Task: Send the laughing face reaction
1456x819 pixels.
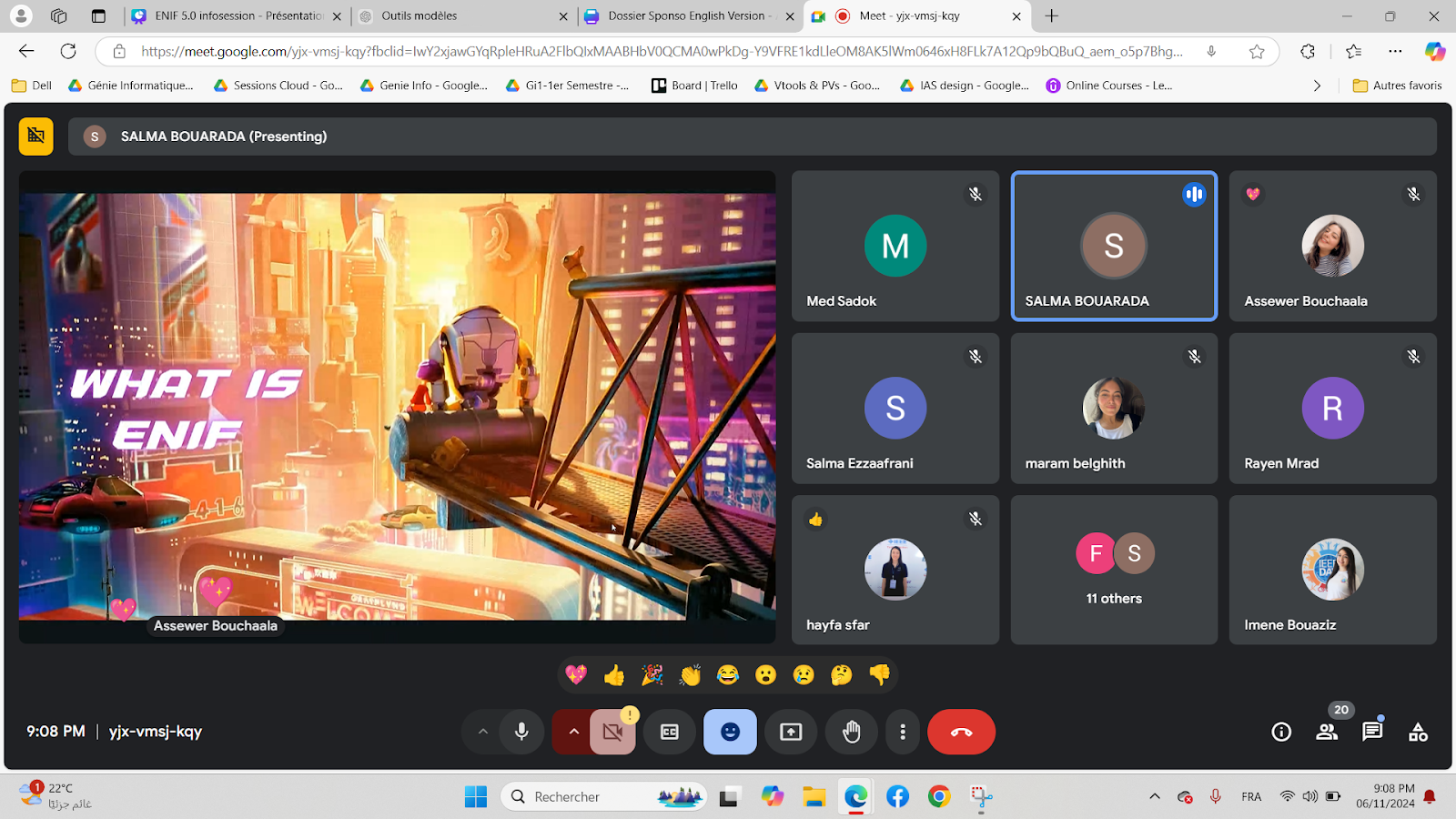Action: coord(728,675)
